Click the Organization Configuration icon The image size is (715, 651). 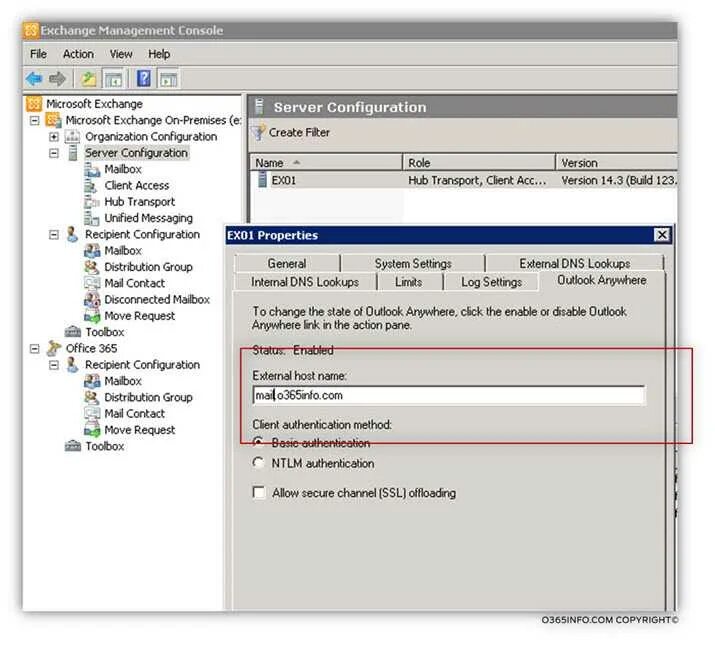pyautogui.click(x=73, y=137)
